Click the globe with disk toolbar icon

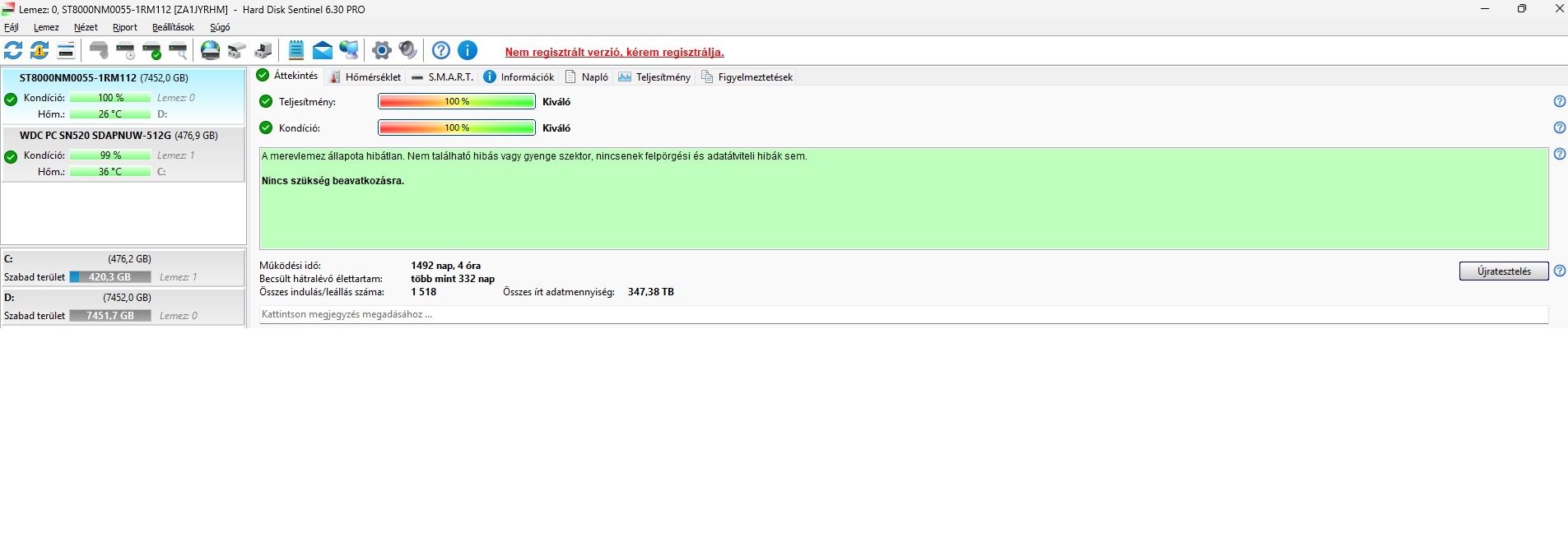coord(211,50)
